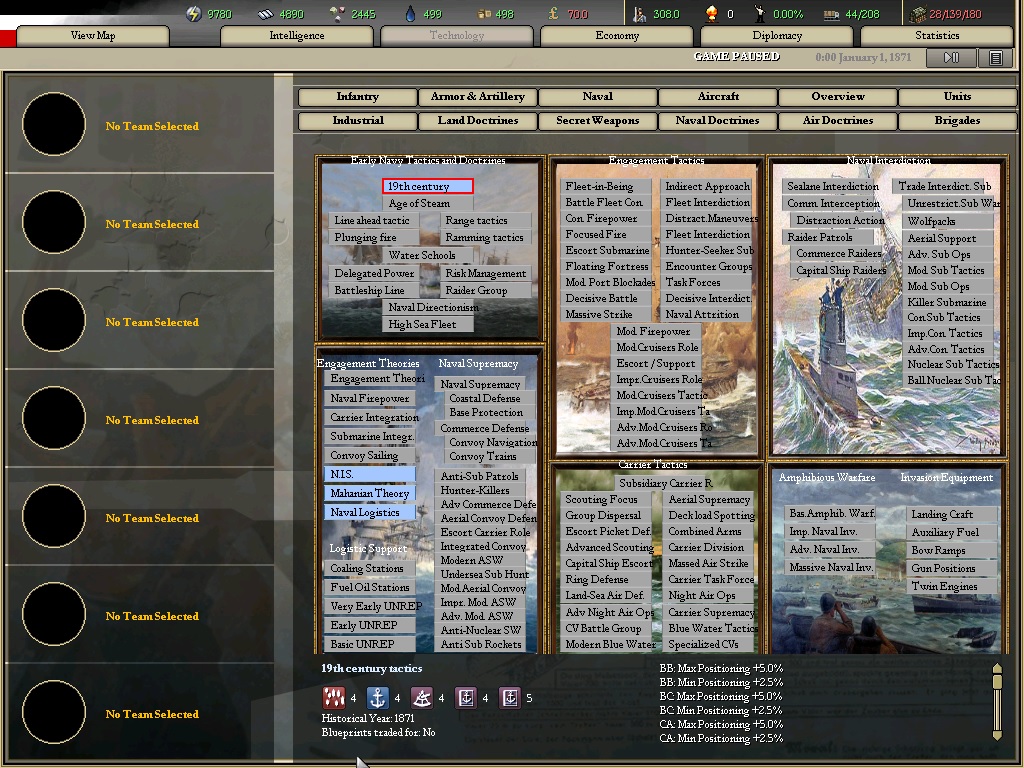Screen dimensions: 1024x768
Task: Choose the Mahanian Theory technology
Action: click(369, 493)
